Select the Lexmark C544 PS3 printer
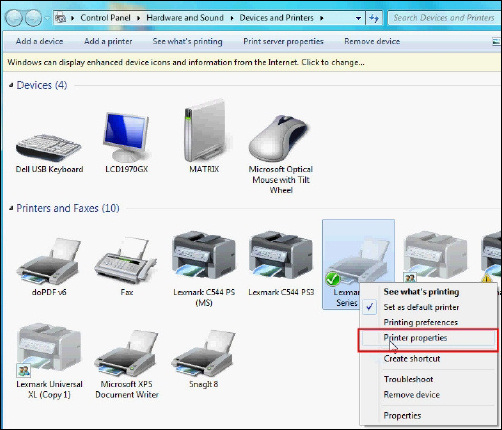This screenshot has width=502, height=430. tap(281, 263)
